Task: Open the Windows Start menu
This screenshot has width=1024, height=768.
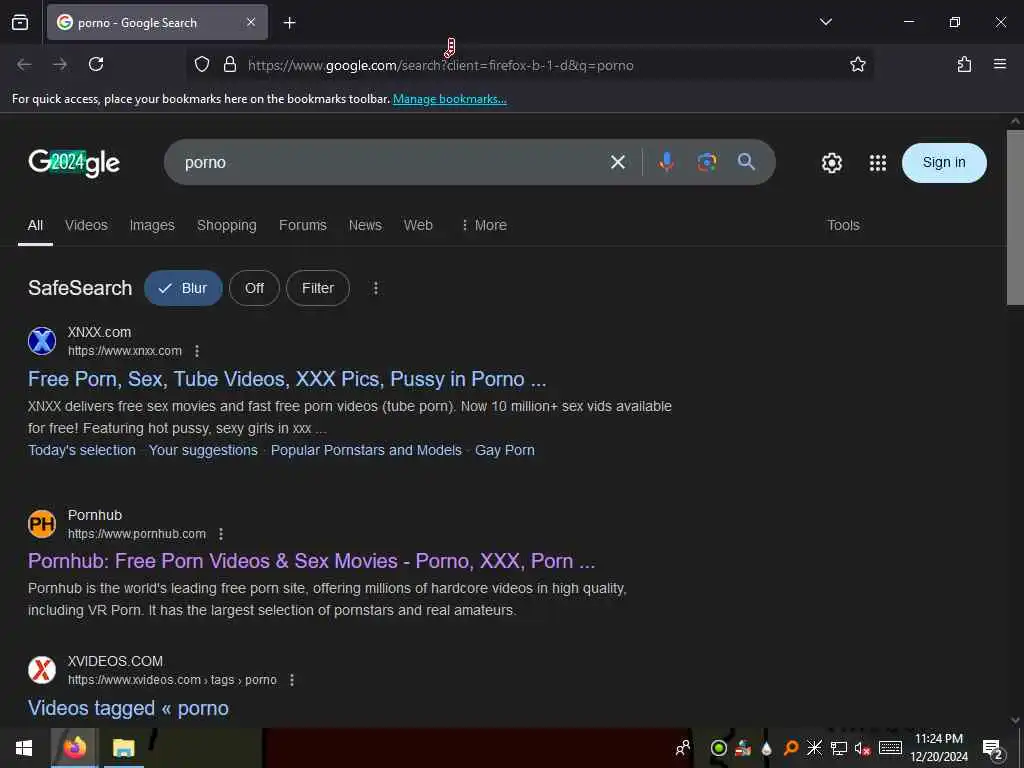Action: (x=24, y=748)
